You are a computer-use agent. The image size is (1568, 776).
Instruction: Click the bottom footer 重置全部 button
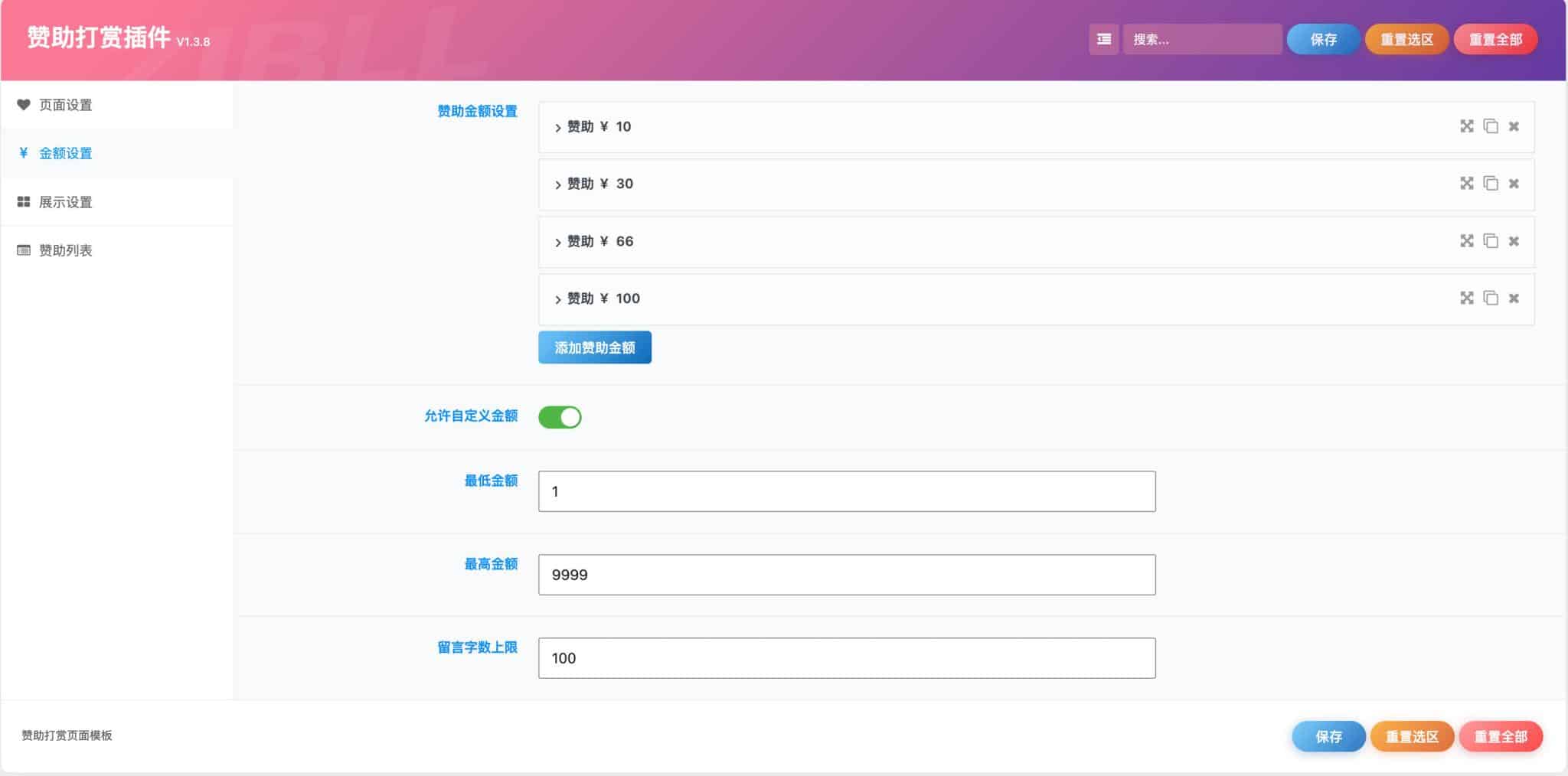[x=1501, y=736]
